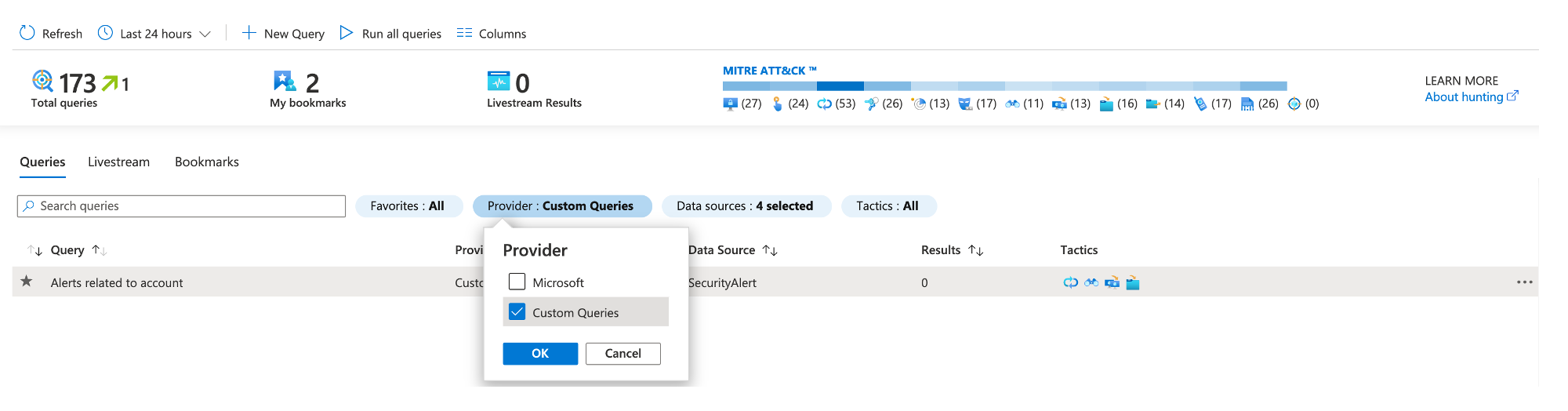
Task: Click the Defense Evasion mask icon (17)
Action: pyautogui.click(x=965, y=104)
